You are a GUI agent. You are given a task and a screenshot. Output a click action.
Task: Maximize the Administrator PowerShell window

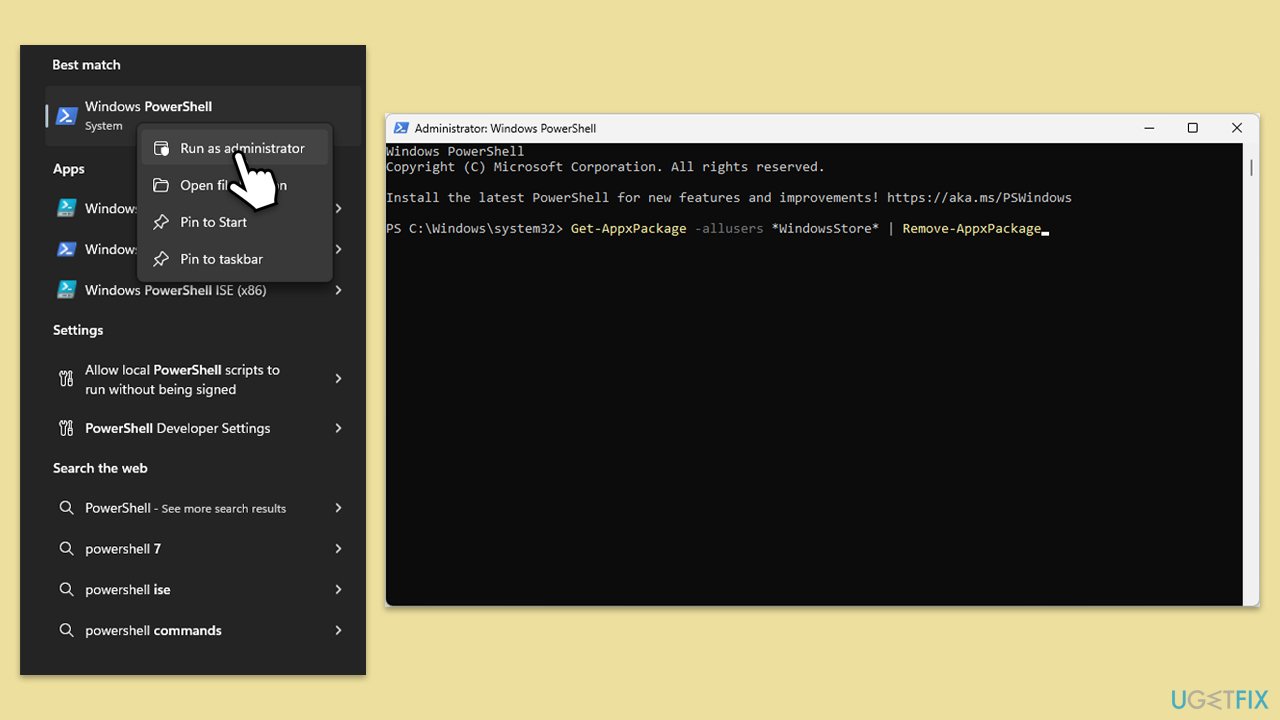tap(1192, 128)
